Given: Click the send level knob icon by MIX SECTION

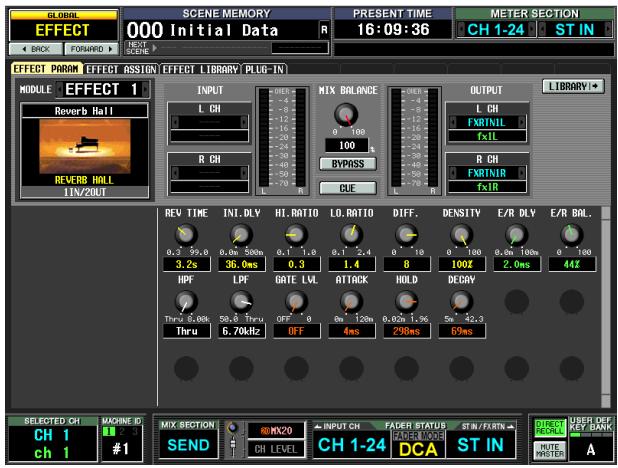Looking at the screenshot, I should click(x=233, y=427).
